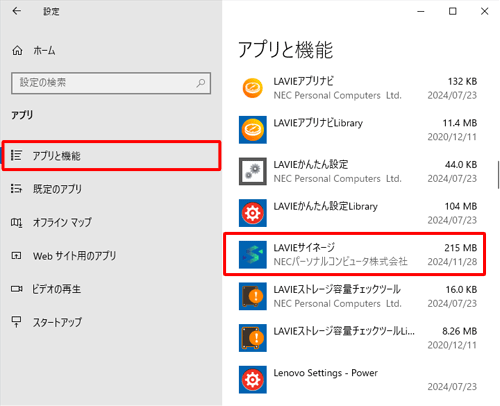Click the 132 KB size value
The image size is (500, 406).
coord(462,81)
